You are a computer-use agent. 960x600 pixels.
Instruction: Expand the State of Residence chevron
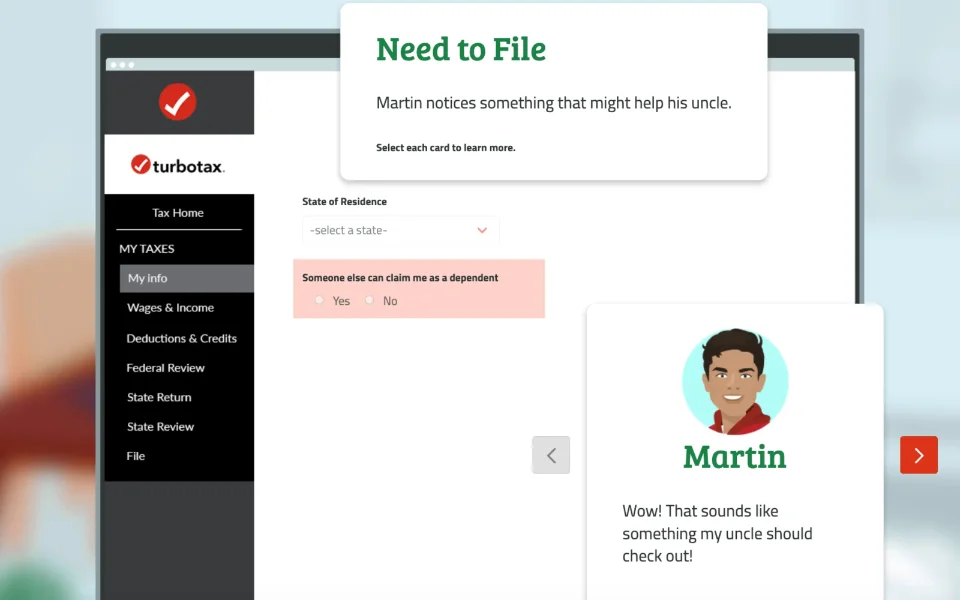point(481,231)
